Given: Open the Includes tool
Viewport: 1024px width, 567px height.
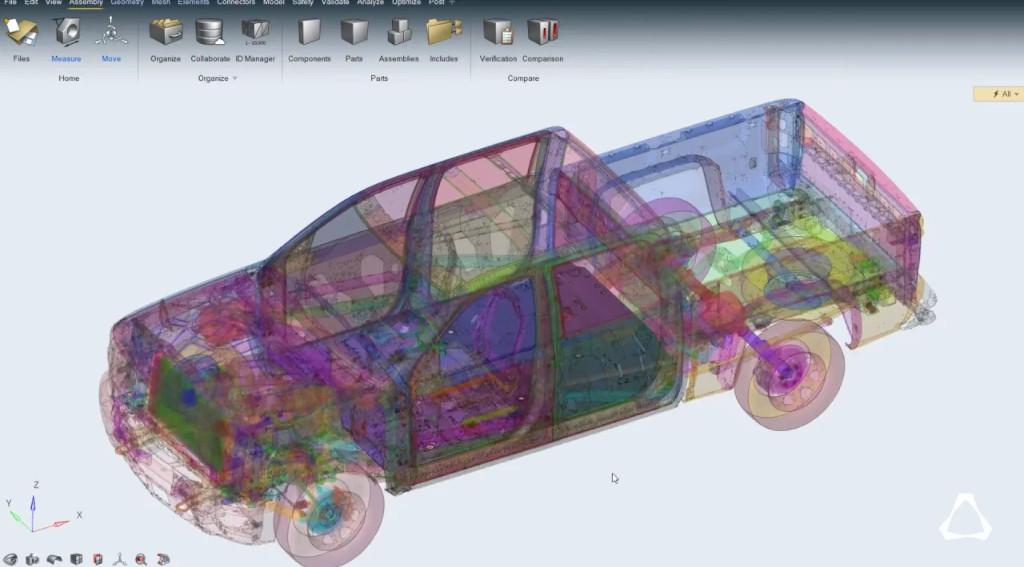Looking at the screenshot, I should [443, 36].
